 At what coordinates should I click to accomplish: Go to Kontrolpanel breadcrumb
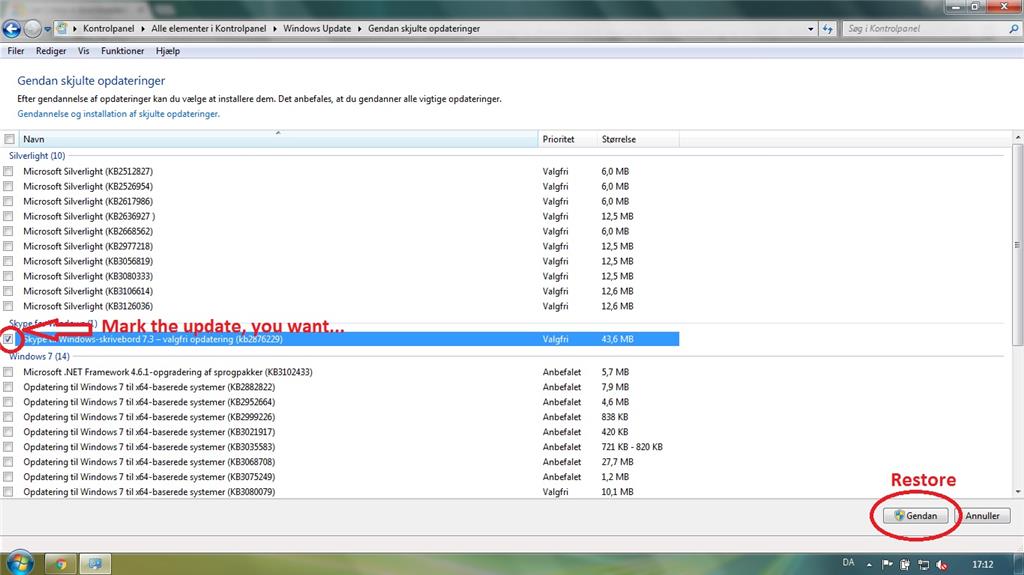click(108, 29)
